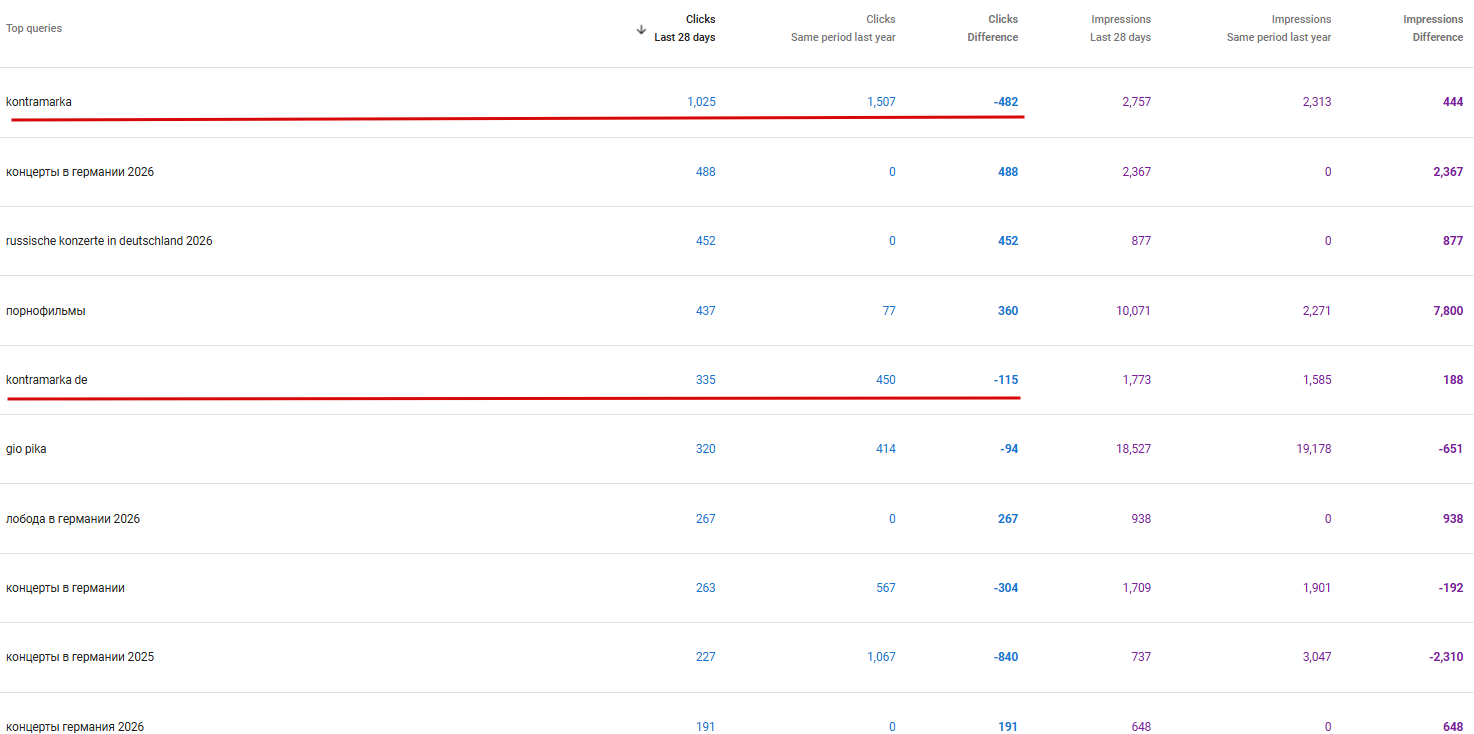The height and width of the screenshot is (734, 1474).
Task: Click the 335 clicks value for kontramarka de
Action: pos(706,380)
